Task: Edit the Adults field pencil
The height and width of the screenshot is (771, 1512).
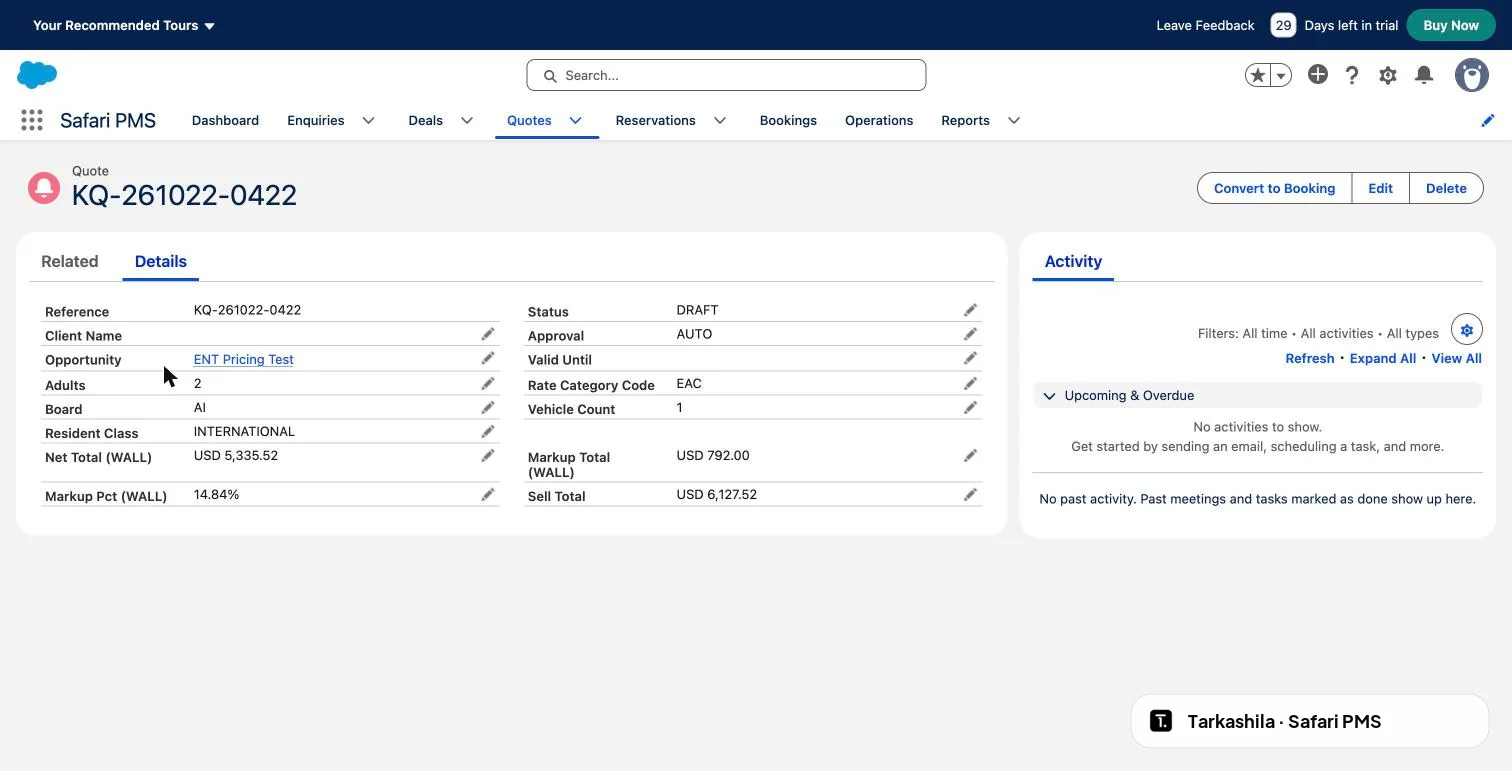Action: click(488, 383)
